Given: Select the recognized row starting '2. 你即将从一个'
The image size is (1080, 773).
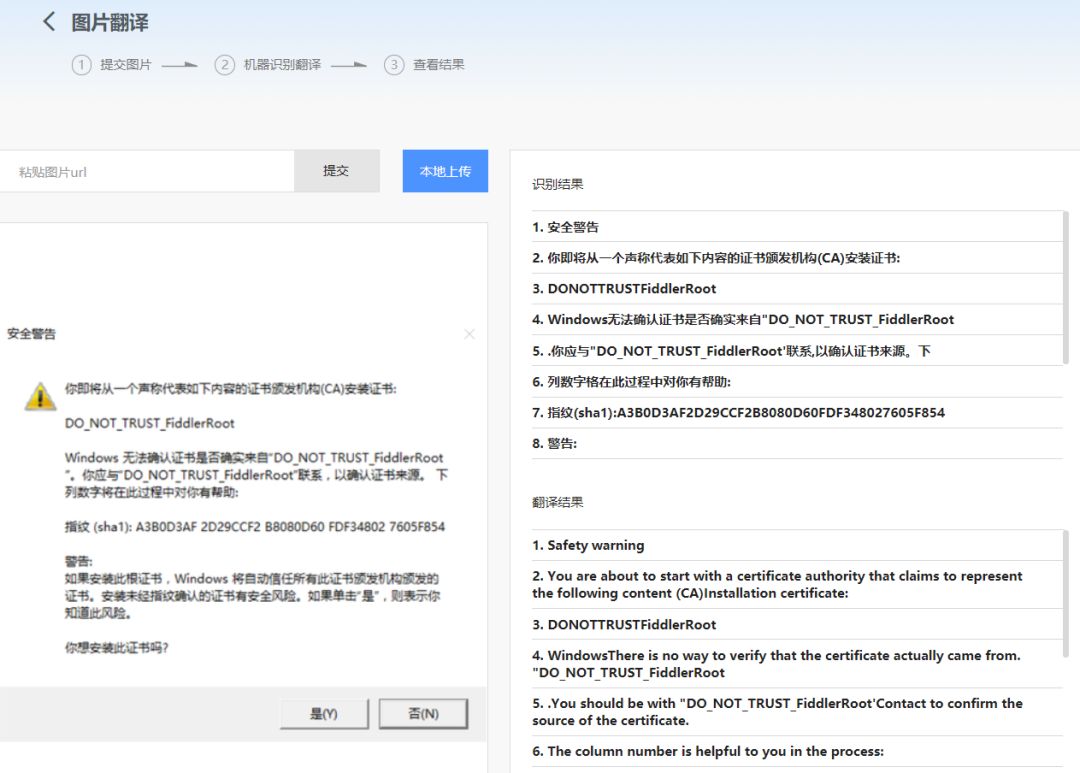Looking at the screenshot, I should point(797,258).
